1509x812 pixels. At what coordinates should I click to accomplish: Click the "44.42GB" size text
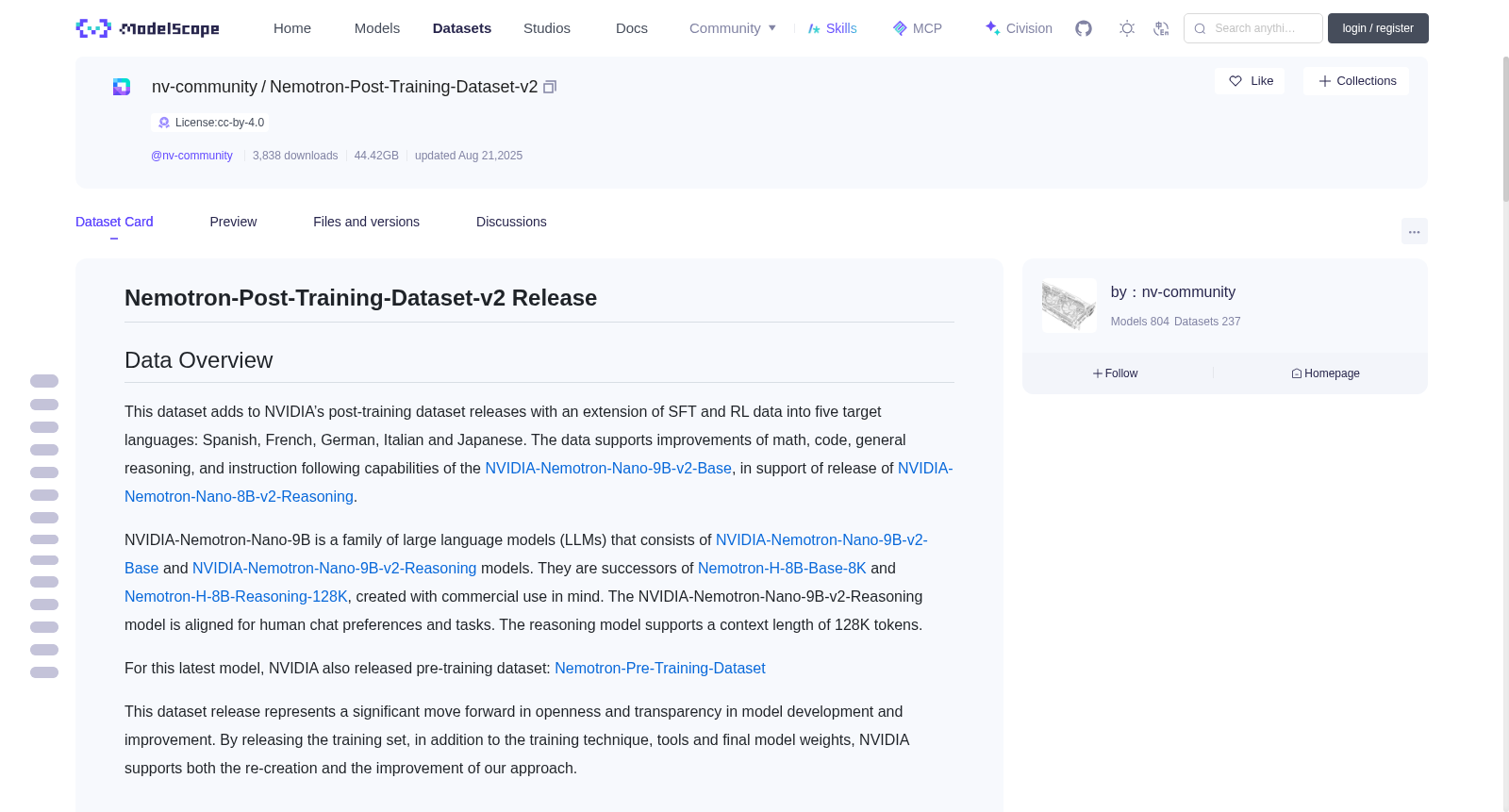[x=376, y=156]
